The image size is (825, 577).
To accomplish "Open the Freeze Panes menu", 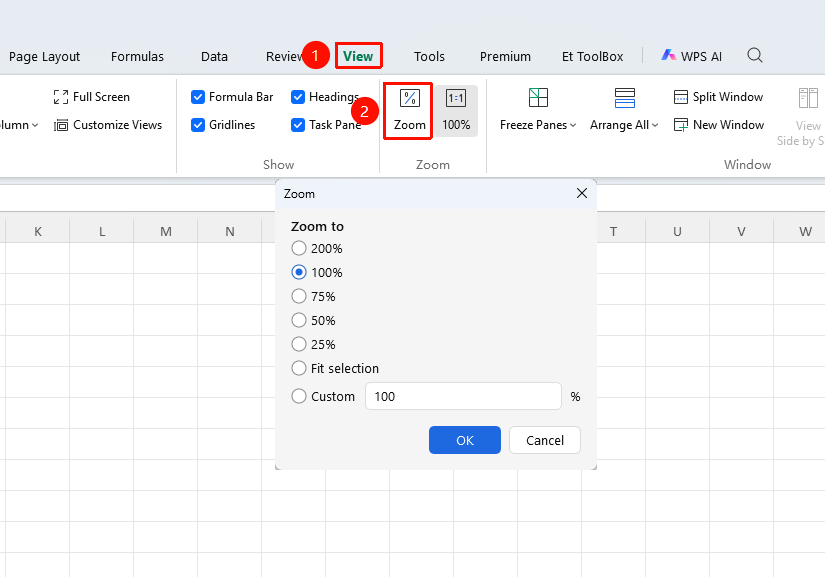I will 538,110.
